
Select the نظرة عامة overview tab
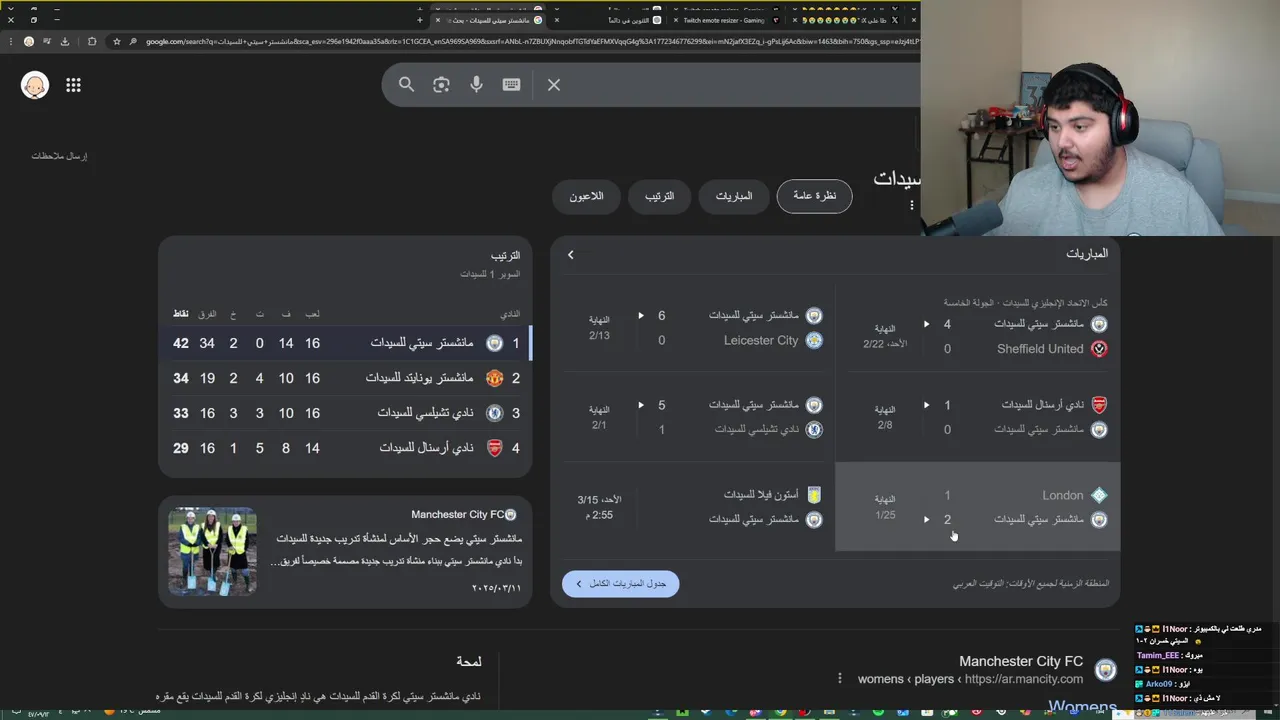pyautogui.click(x=814, y=196)
